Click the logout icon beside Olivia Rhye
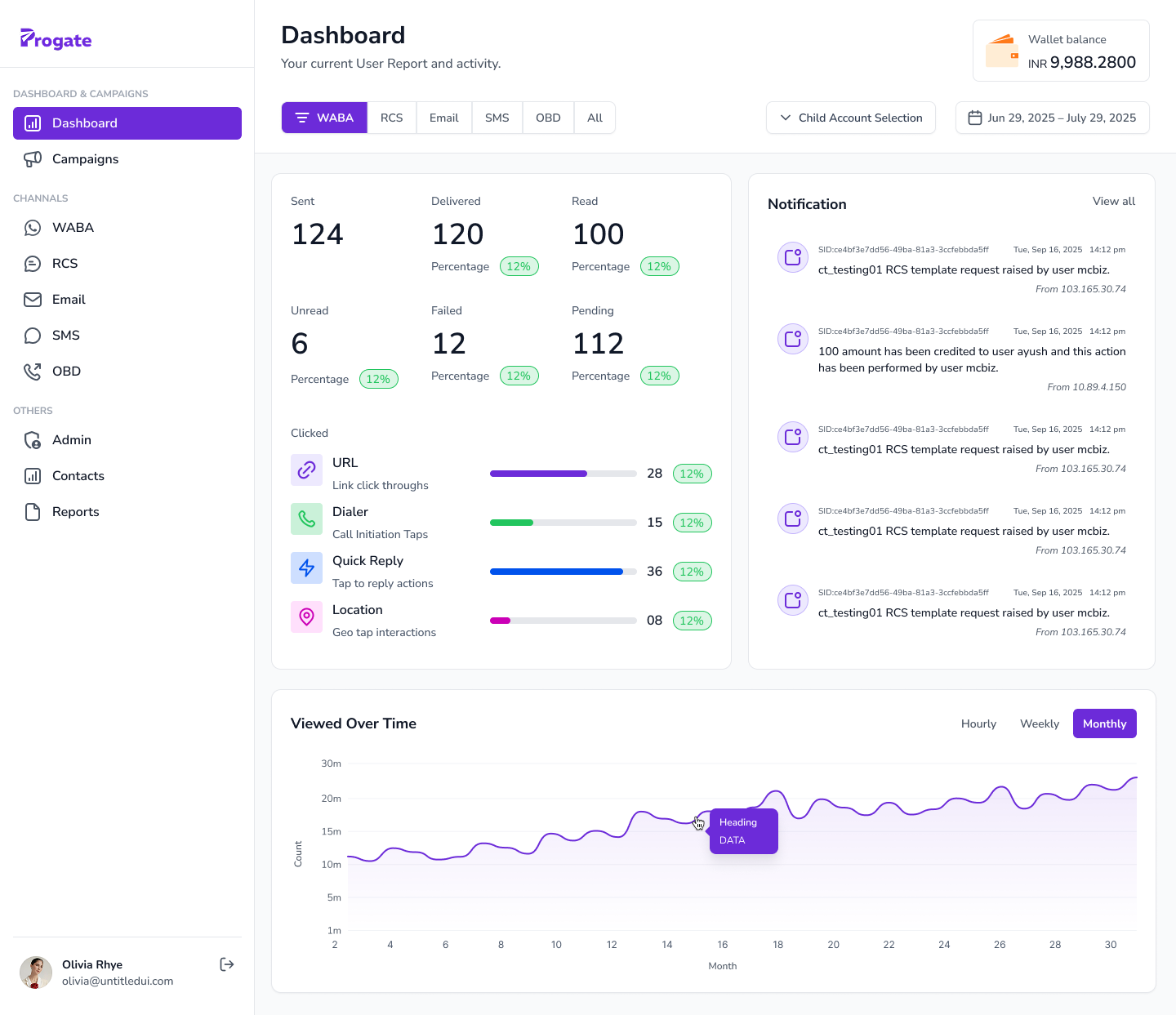This screenshot has width=1176, height=1015. click(x=227, y=964)
